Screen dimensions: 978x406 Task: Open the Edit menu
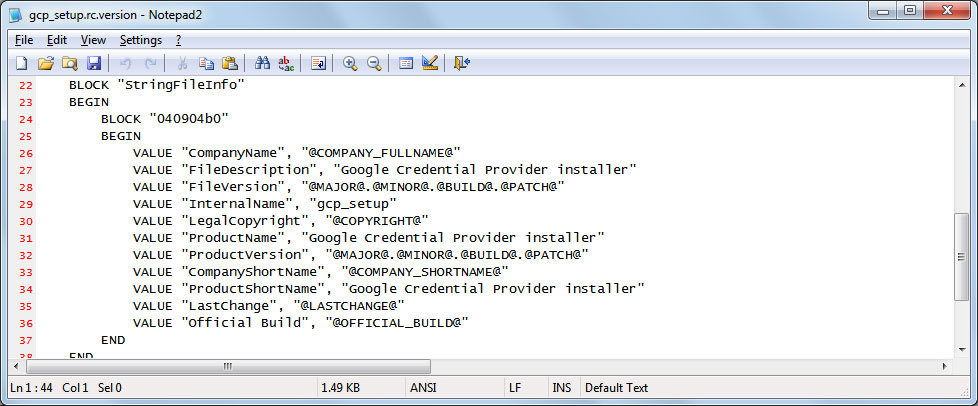click(57, 40)
